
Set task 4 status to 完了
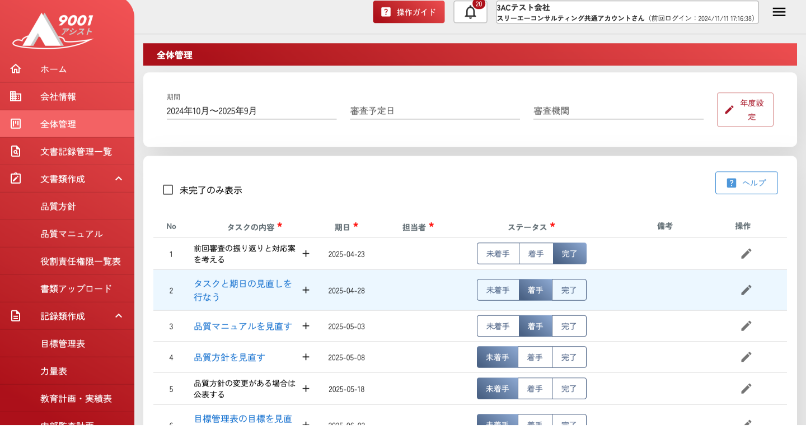(x=569, y=357)
